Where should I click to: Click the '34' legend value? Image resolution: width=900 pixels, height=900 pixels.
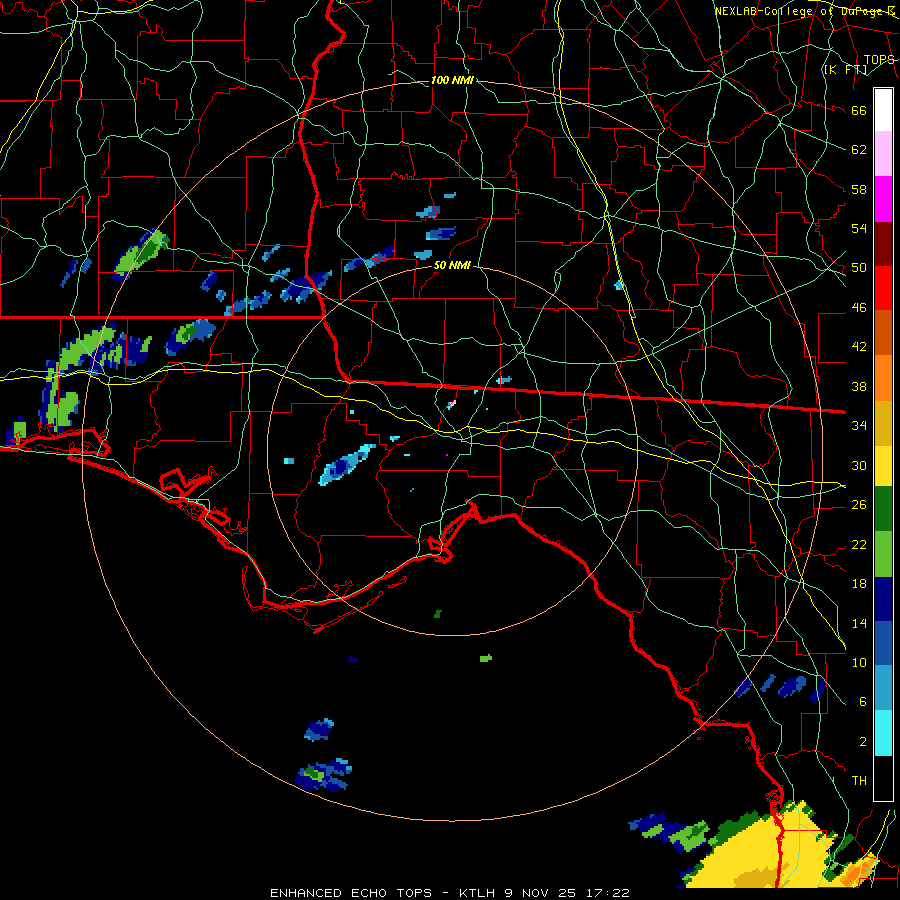tap(859, 425)
